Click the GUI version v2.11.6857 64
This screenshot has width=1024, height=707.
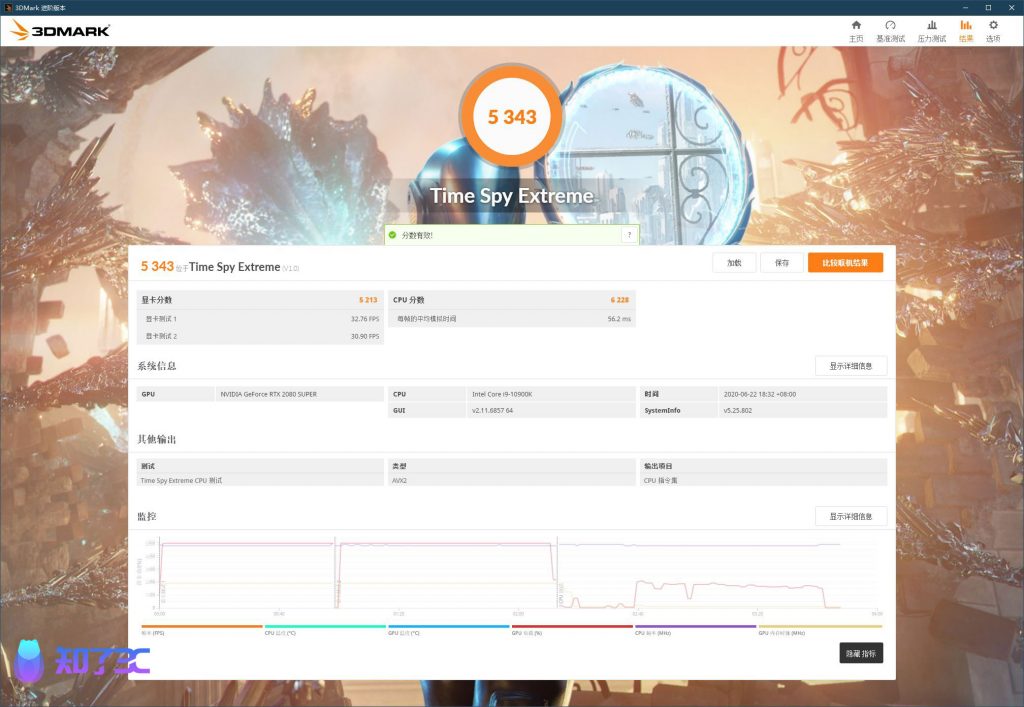click(492, 411)
